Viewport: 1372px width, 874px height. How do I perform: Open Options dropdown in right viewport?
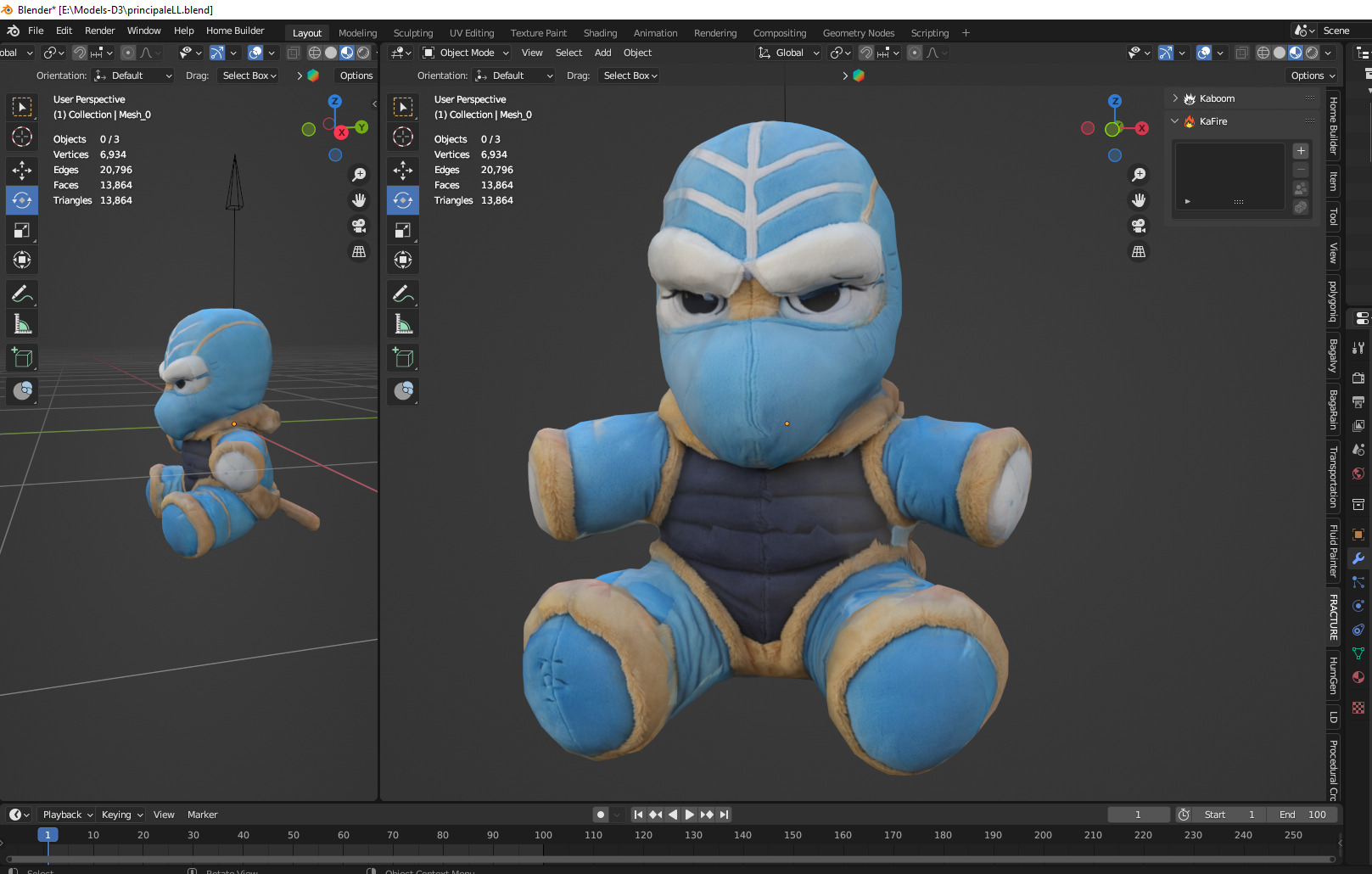pos(1312,76)
